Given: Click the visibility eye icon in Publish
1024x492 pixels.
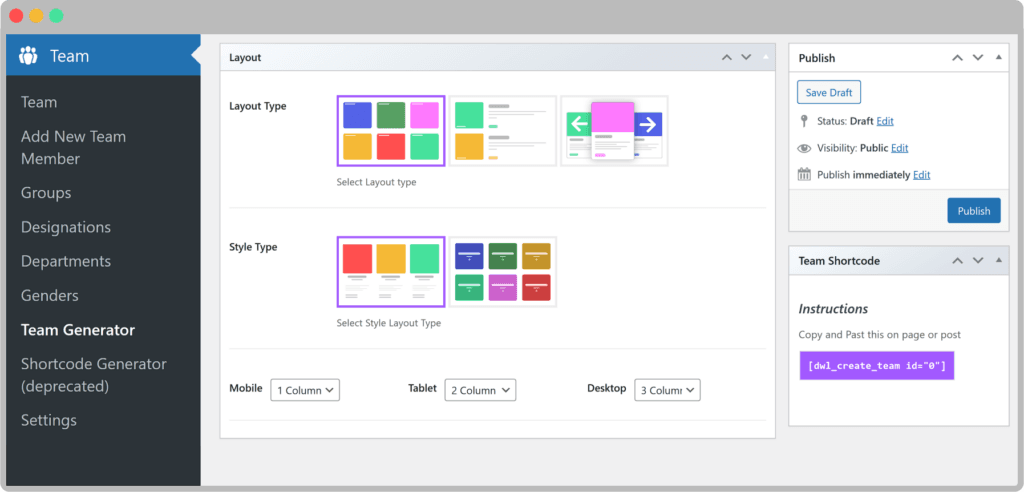Looking at the screenshot, I should point(804,148).
